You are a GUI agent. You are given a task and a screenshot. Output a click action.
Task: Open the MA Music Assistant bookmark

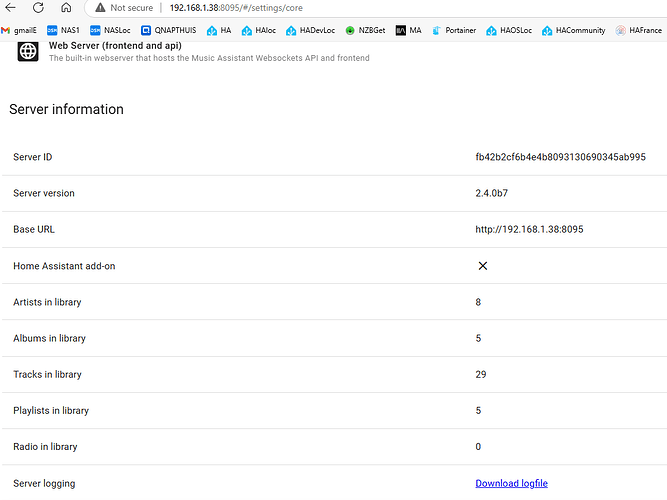click(x=408, y=30)
